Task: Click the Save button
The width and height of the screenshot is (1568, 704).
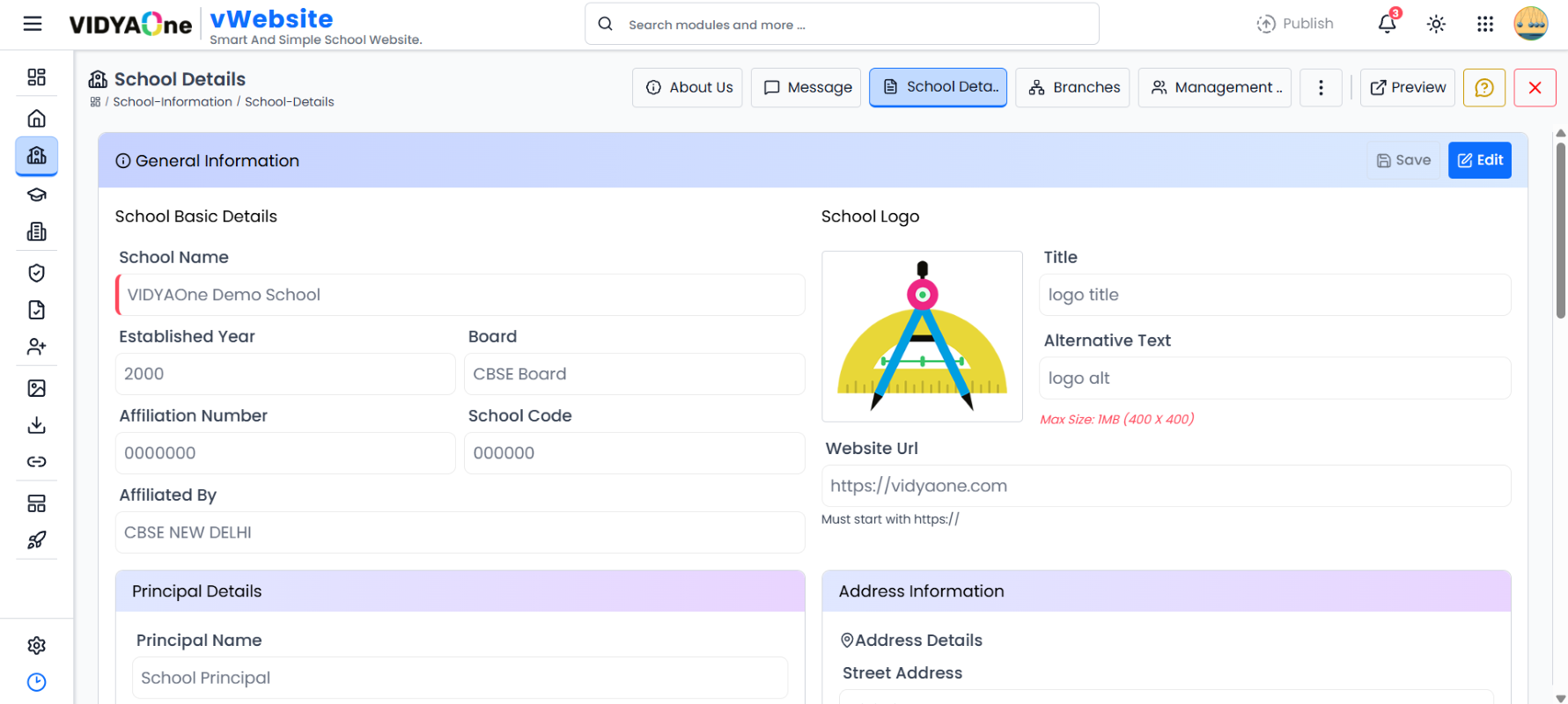Action: point(1403,160)
